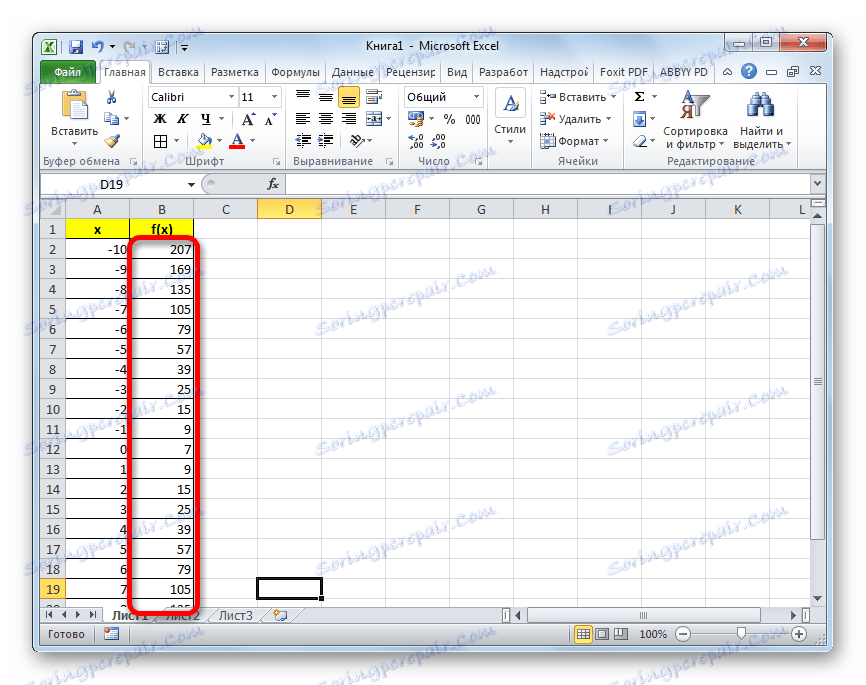This screenshot has height=685, width=866.
Task: Insert a new worksheet tab icon
Action: click(281, 615)
